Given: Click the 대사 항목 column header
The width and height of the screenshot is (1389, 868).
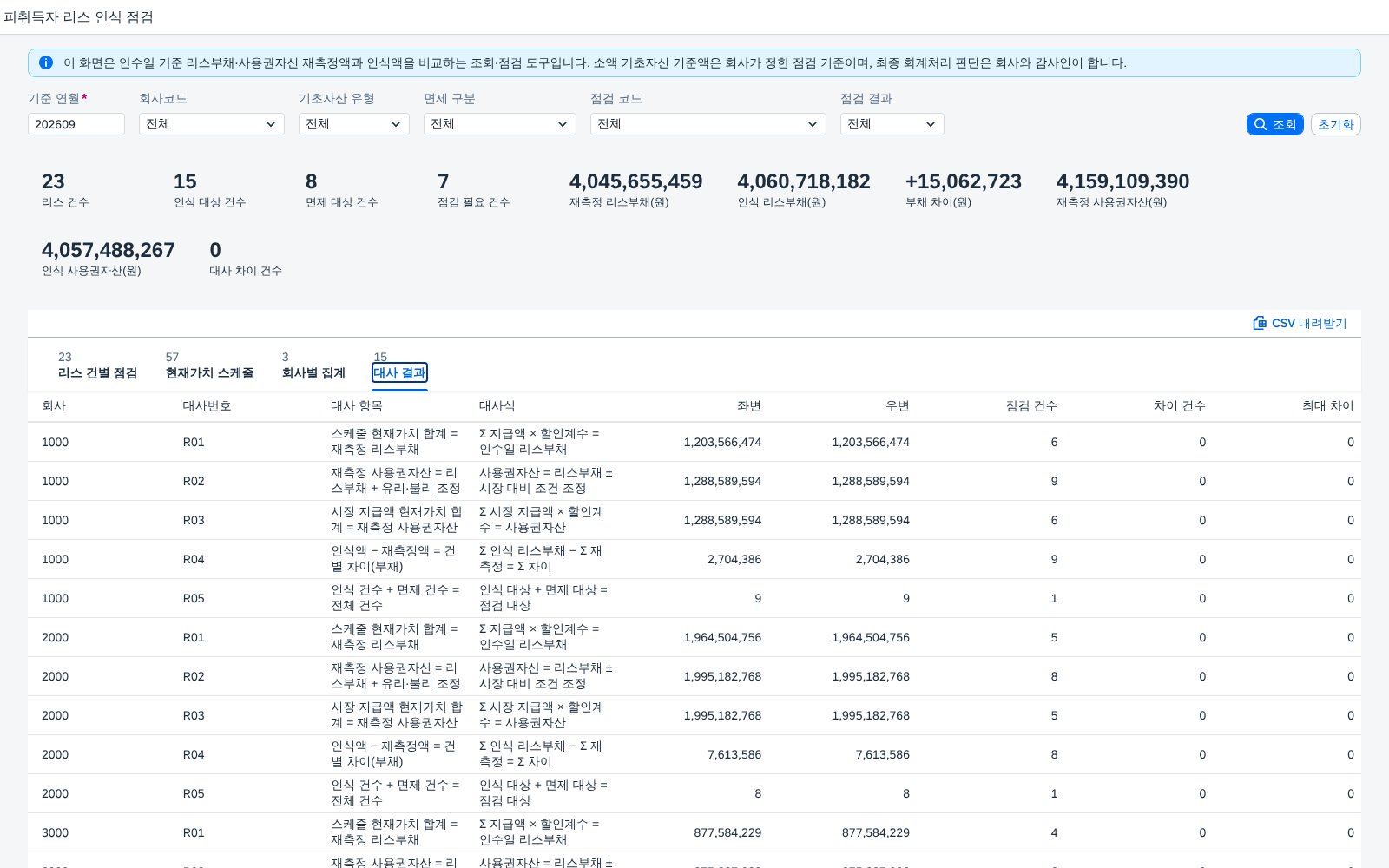Looking at the screenshot, I should click(x=357, y=406).
